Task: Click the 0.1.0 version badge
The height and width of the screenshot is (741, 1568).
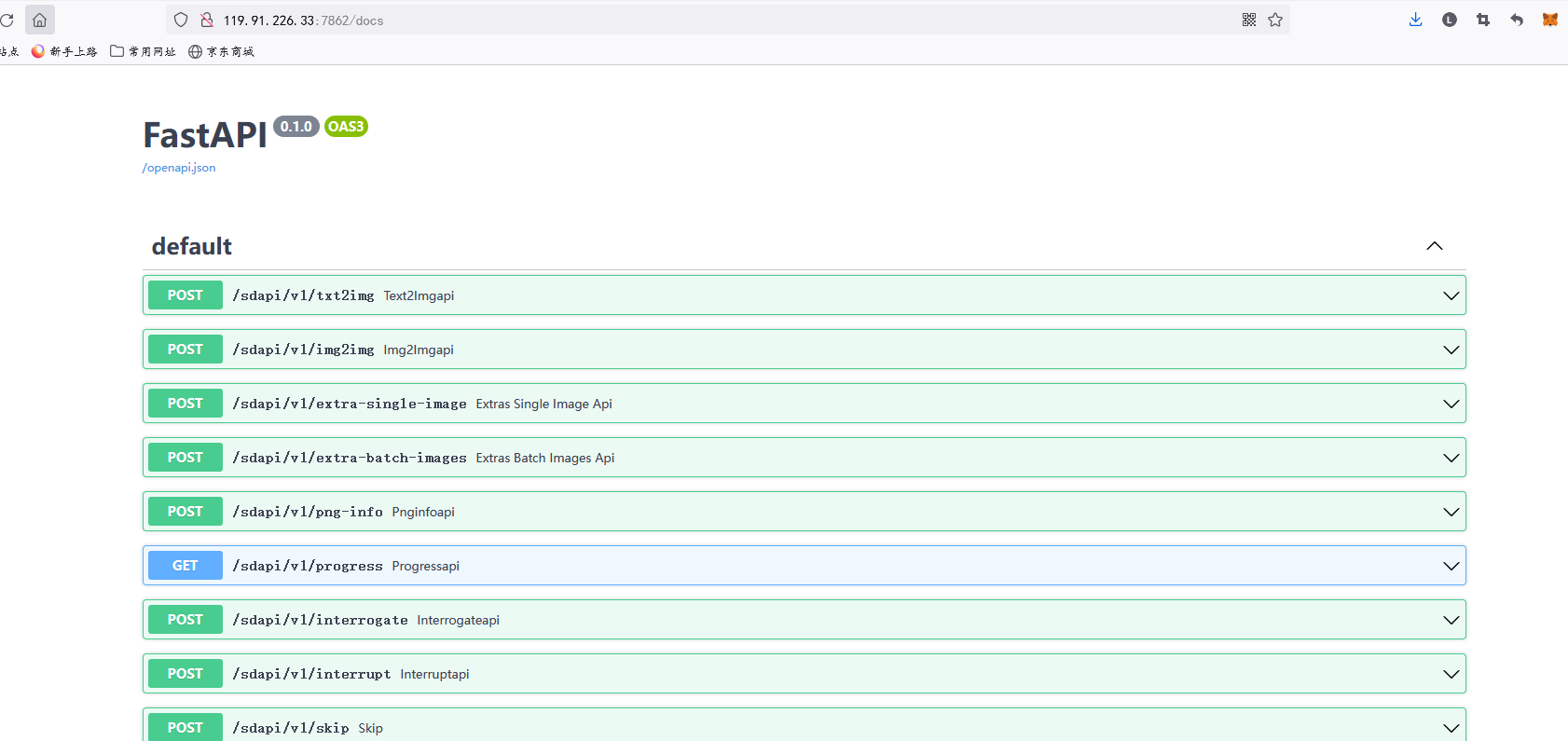Action: pyautogui.click(x=296, y=126)
